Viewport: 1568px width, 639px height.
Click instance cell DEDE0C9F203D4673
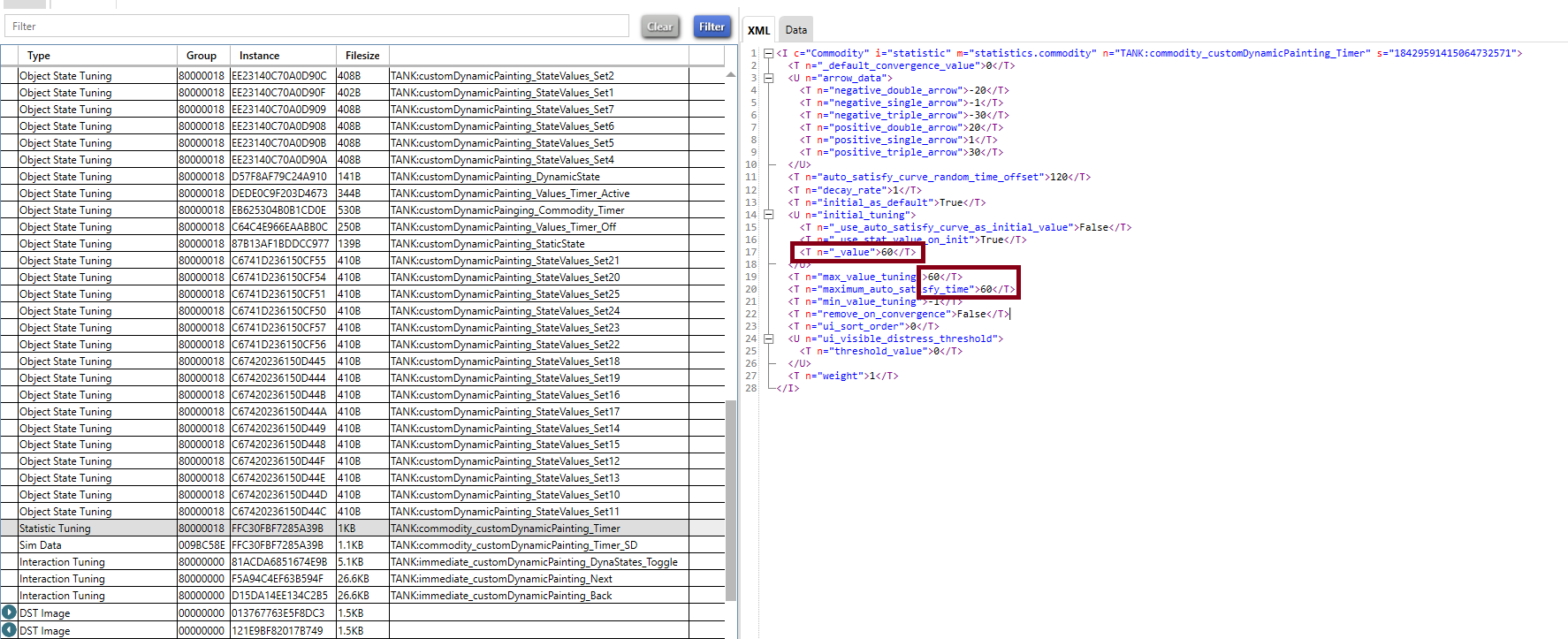(x=283, y=194)
